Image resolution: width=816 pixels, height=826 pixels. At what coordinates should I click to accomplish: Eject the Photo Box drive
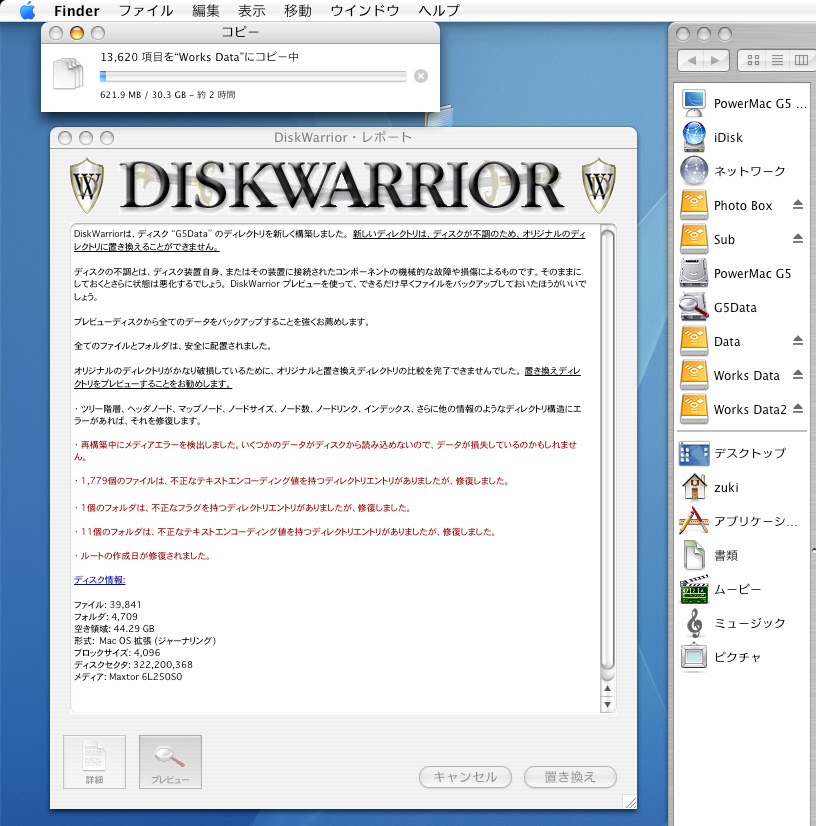click(798, 204)
